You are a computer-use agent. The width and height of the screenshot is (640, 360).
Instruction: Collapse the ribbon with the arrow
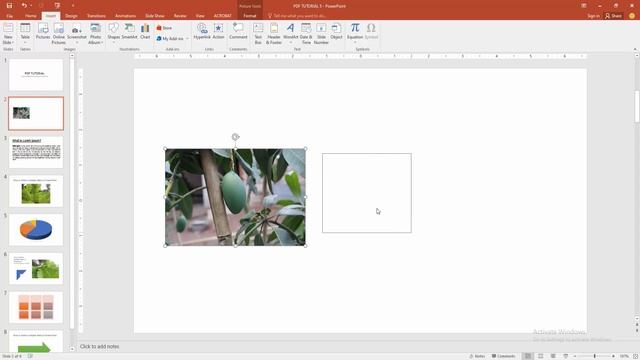[635, 49]
